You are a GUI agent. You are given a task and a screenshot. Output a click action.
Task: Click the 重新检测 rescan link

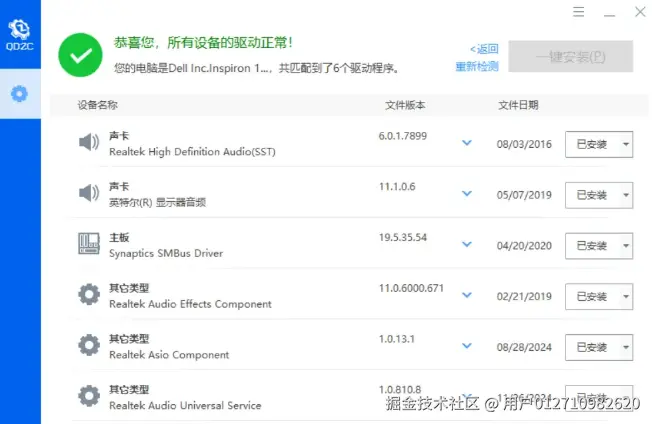pyautogui.click(x=477, y=67)
